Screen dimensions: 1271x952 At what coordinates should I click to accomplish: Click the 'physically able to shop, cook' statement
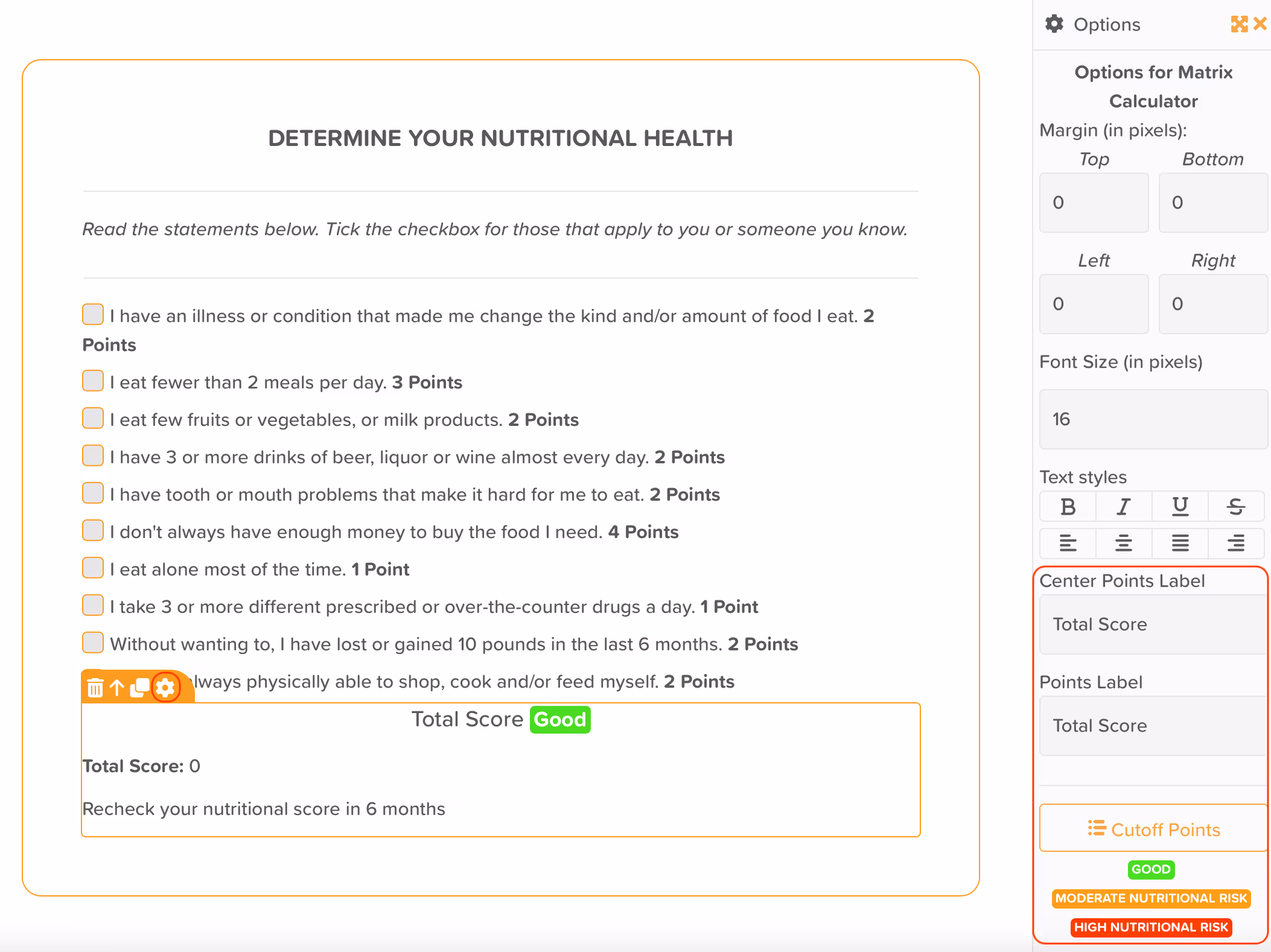(x=462, y=682)
